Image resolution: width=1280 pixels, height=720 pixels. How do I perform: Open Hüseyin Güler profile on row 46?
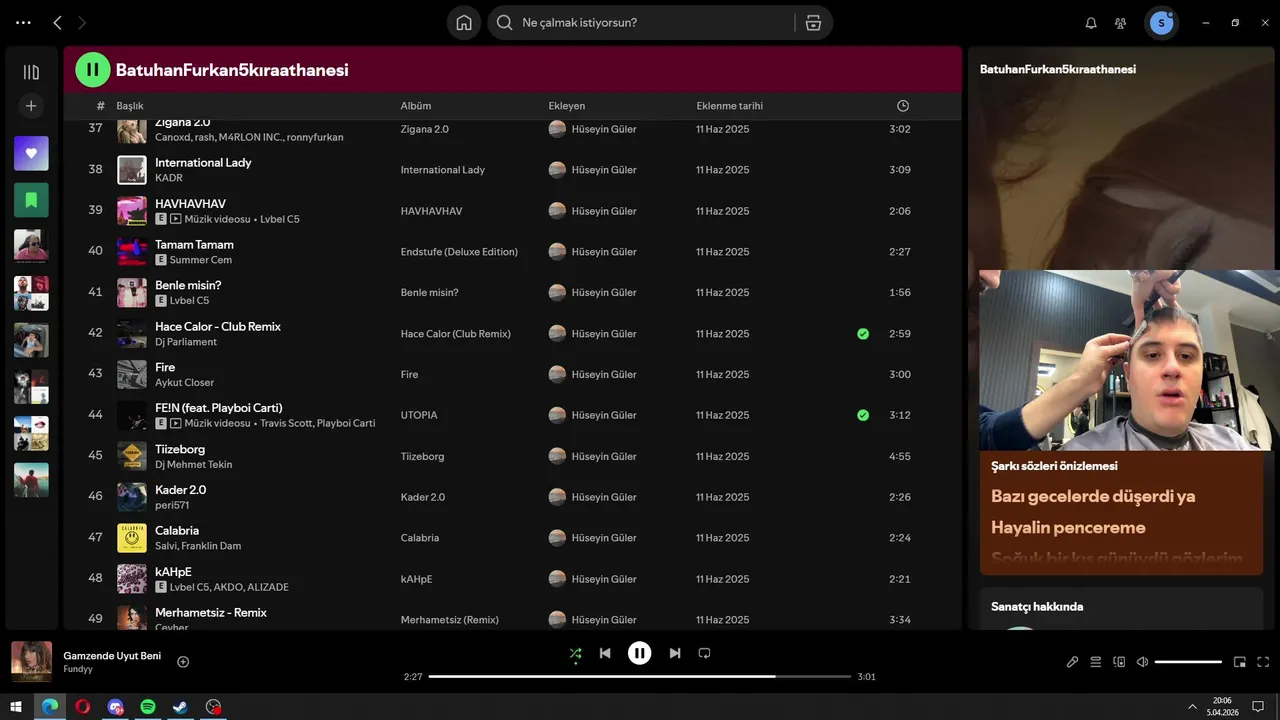[604, 497]
